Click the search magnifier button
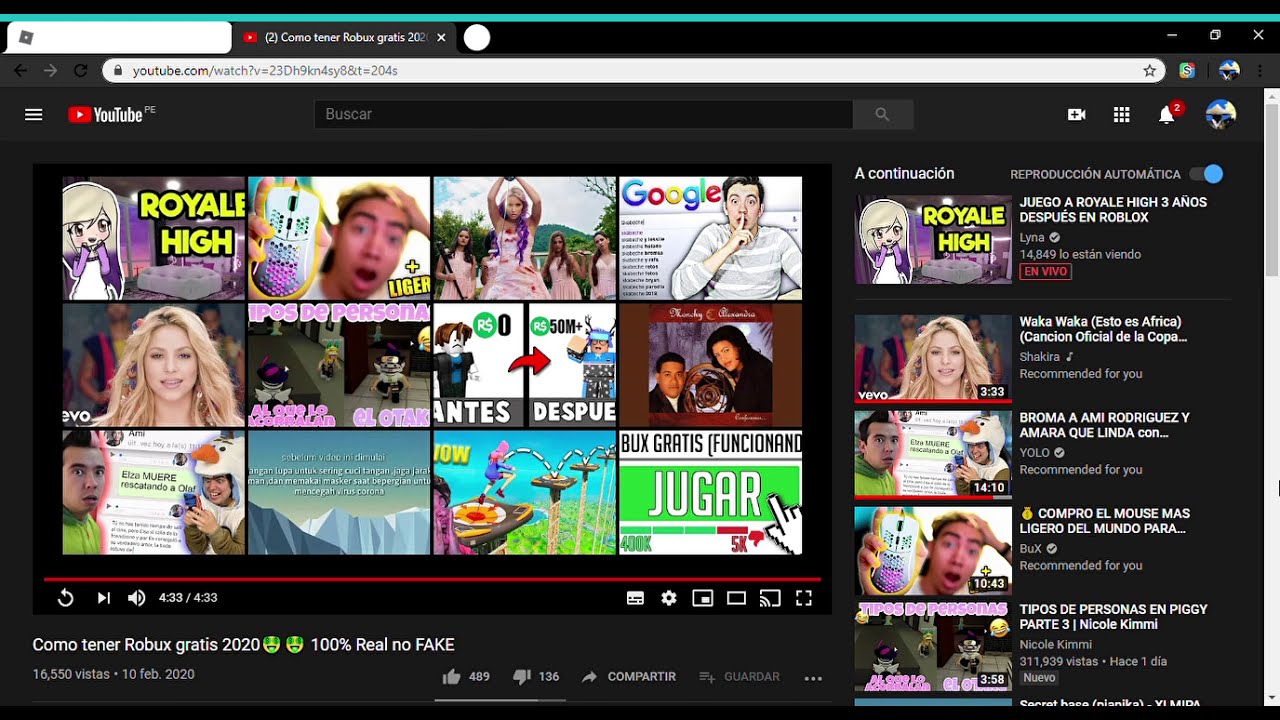 882,114
